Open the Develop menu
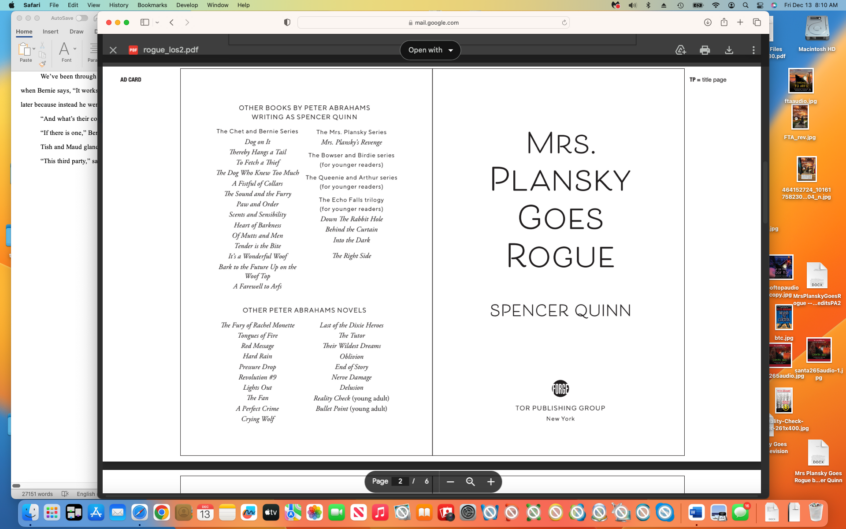 tap(187, 5)
